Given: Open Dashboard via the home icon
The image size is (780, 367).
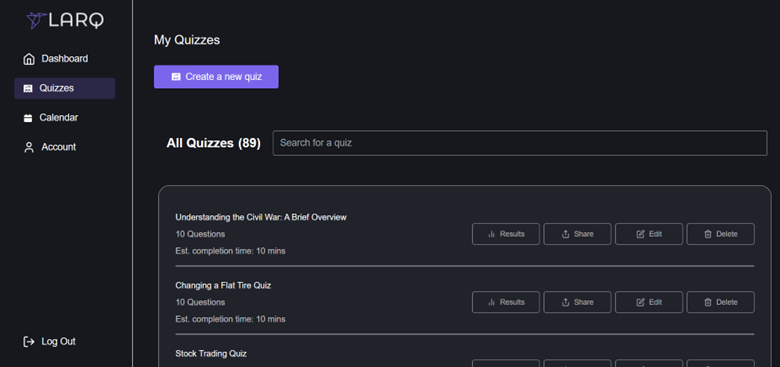Looking at the screenshot, I should (29, 59).
